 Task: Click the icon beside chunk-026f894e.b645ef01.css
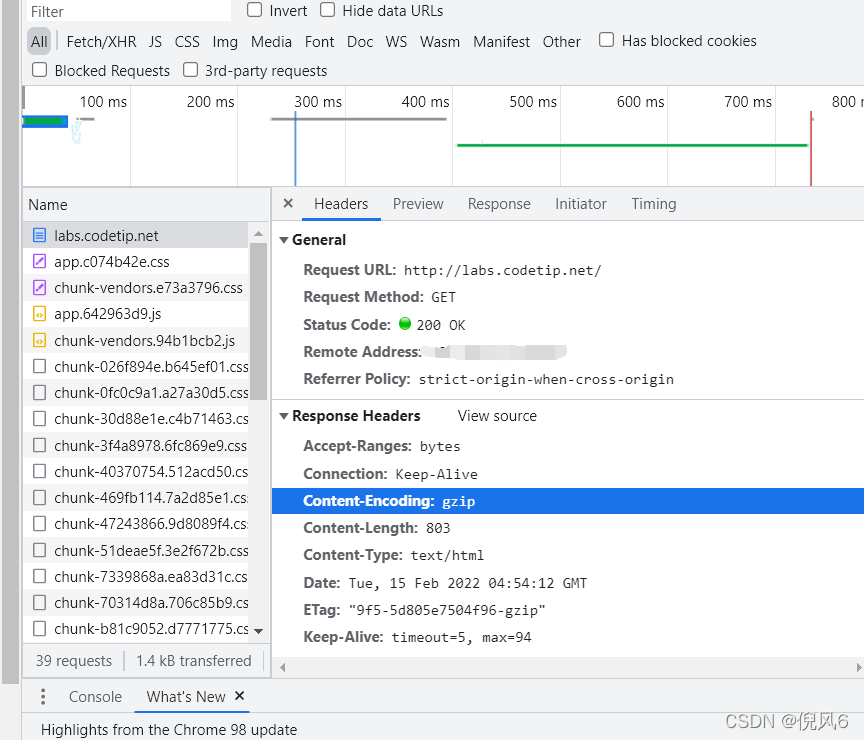click(39, 366)
